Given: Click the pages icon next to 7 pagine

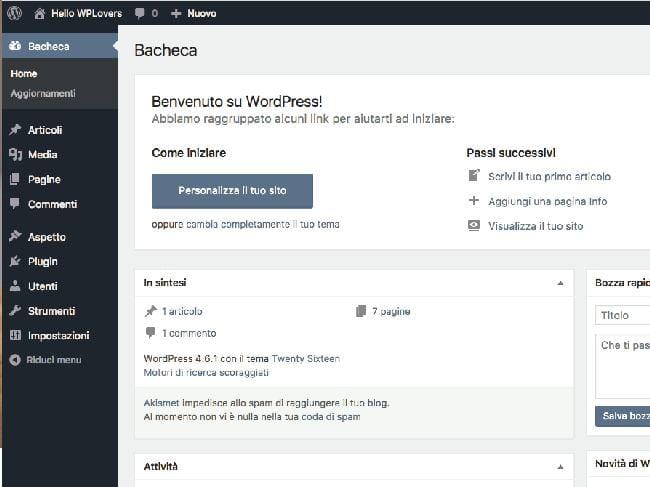Looking at the screenshot, I should [361, 311].
